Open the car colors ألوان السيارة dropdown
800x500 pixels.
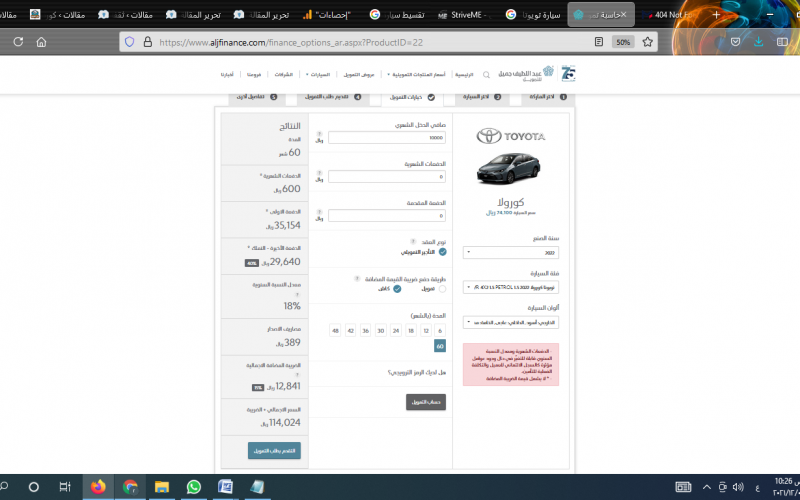(511, 322)
